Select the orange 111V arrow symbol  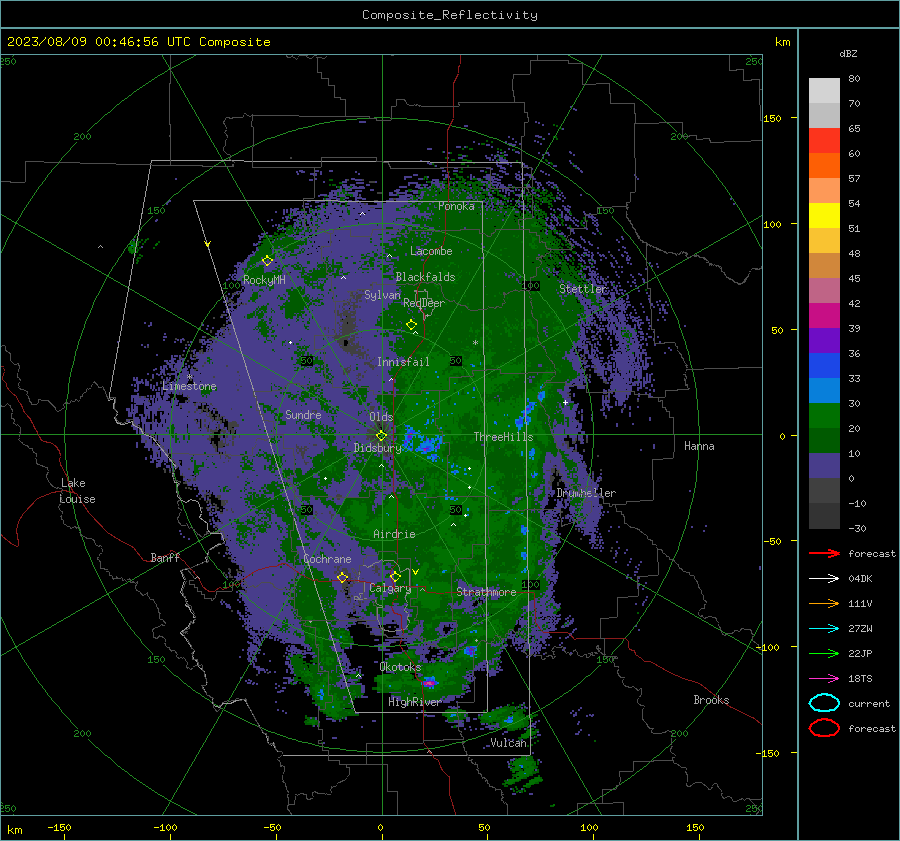[x=824, y=603]
